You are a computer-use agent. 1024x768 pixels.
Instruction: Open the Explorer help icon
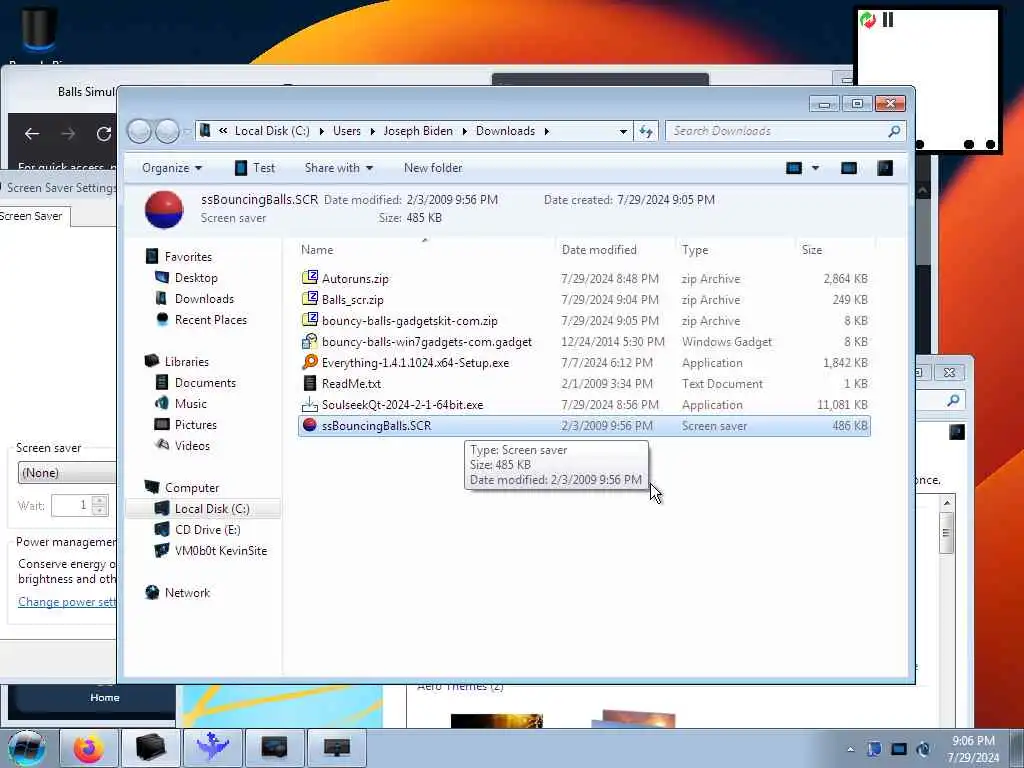(885, 168)
